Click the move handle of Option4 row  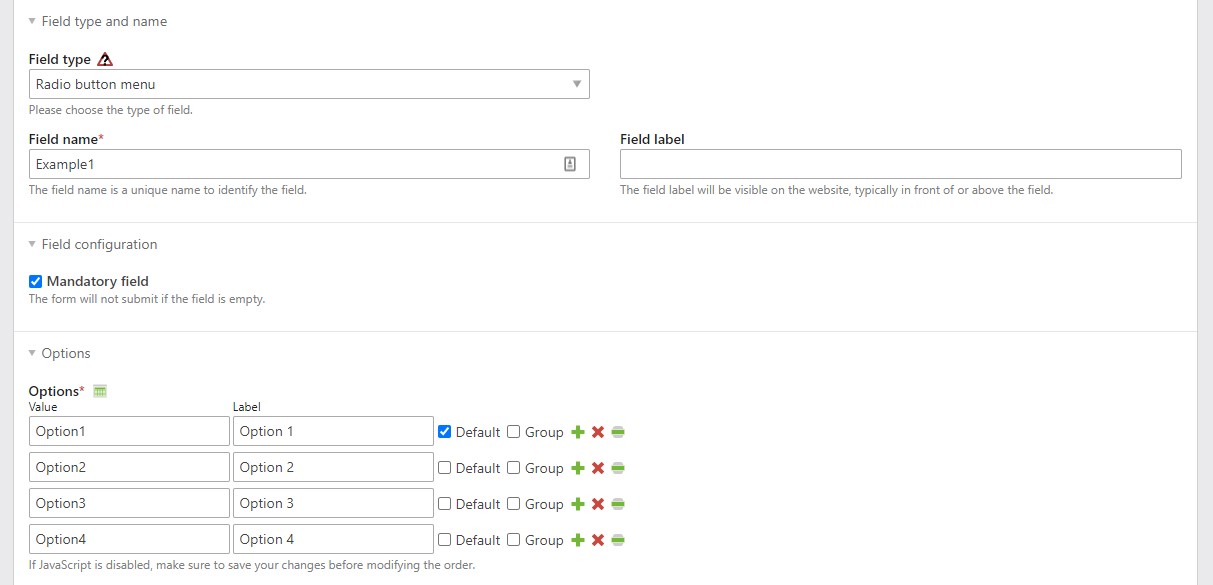coord(618,540)
